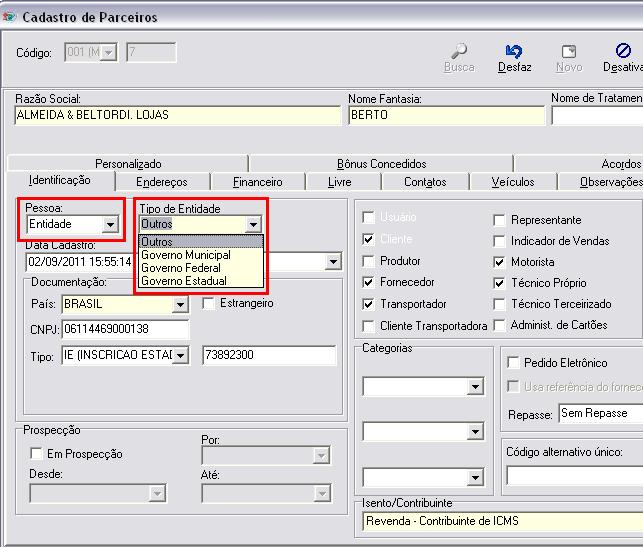Viewport: 643px width, 547px height.
Task: Click the Código alternativo único field
Action: [575, 476]
